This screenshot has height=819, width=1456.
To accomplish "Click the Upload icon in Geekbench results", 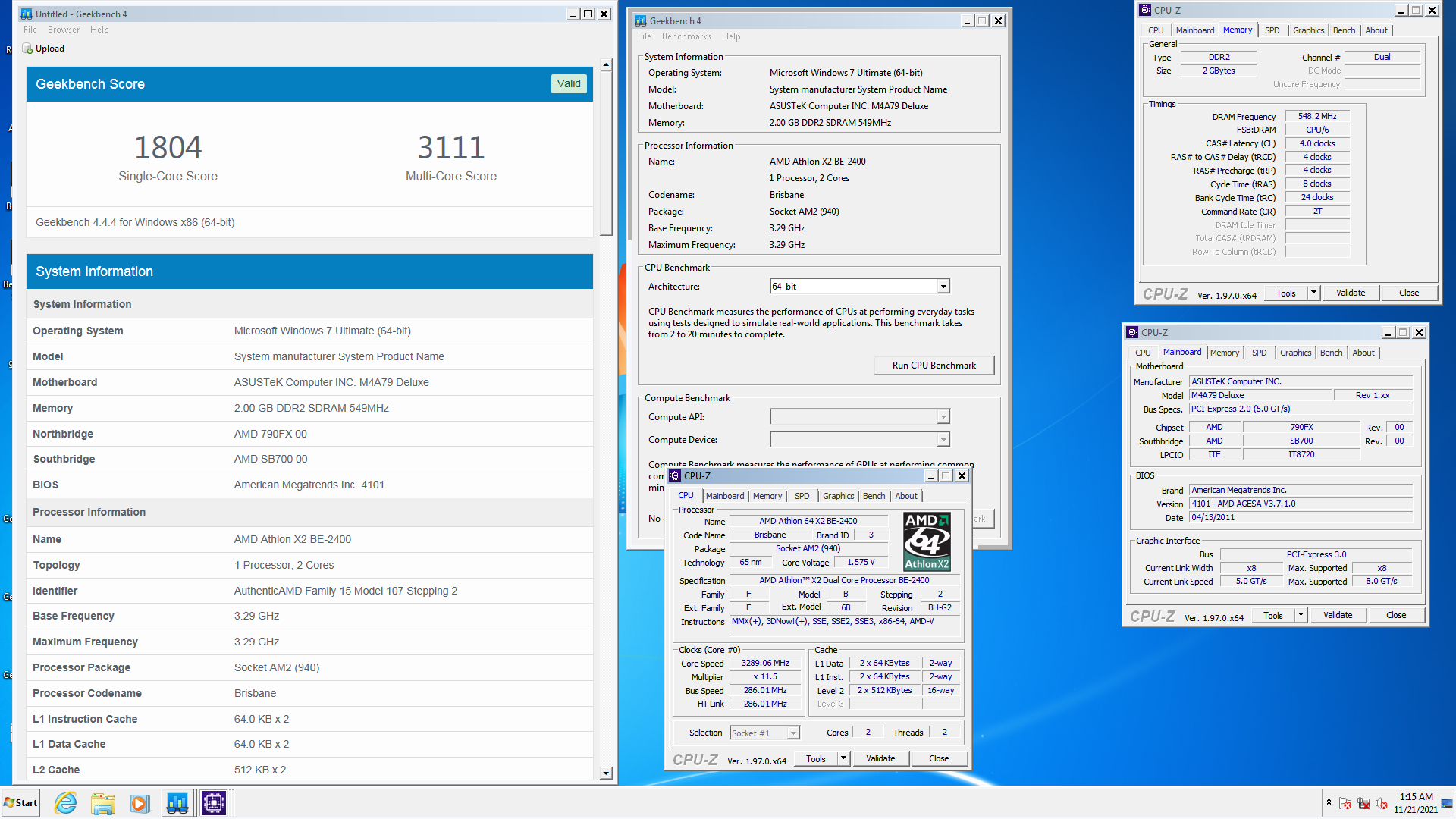I will [28, 49].
